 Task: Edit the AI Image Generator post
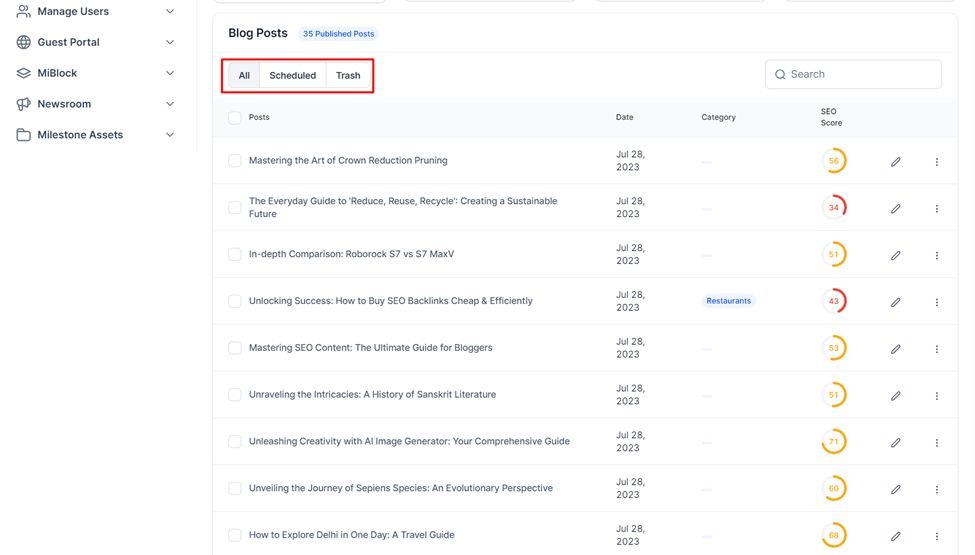click(x=895, y=443)
